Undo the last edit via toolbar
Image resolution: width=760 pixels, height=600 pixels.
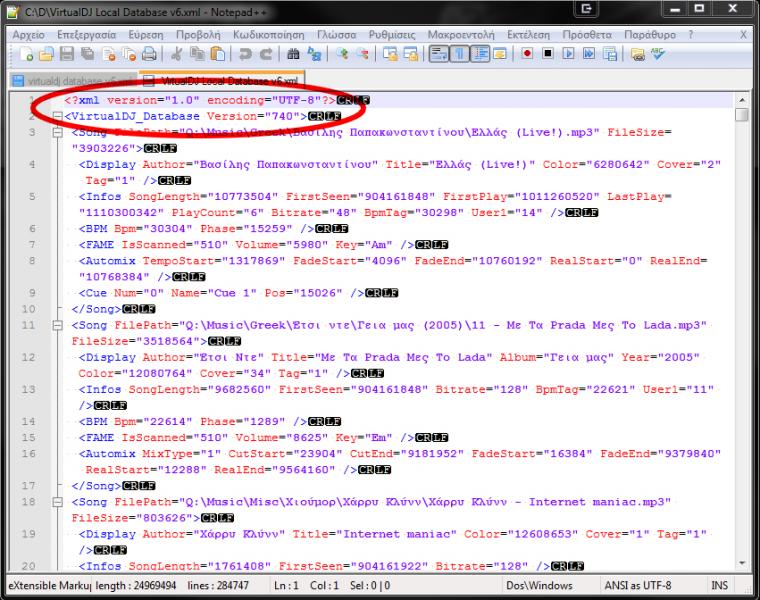pos(245,54)
